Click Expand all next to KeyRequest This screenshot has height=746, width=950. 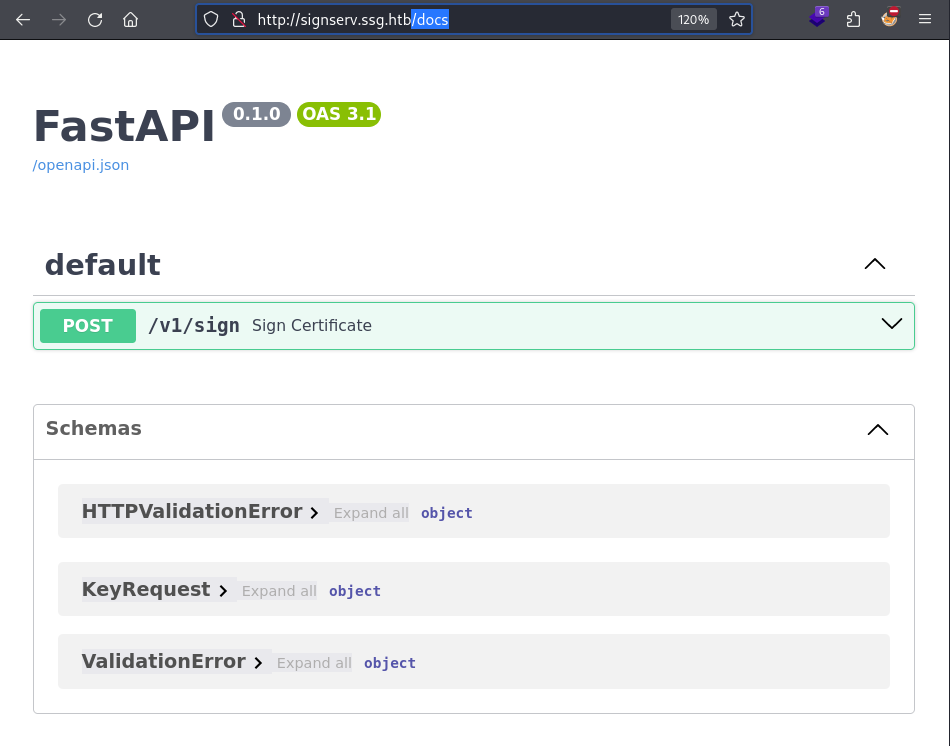(x=279, y=591)
